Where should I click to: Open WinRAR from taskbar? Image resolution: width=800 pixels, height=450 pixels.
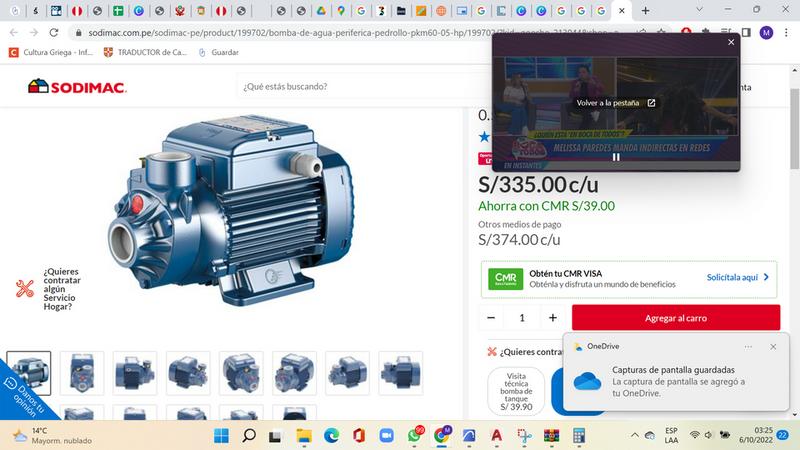pyautogui.click(x=551, y=436)
